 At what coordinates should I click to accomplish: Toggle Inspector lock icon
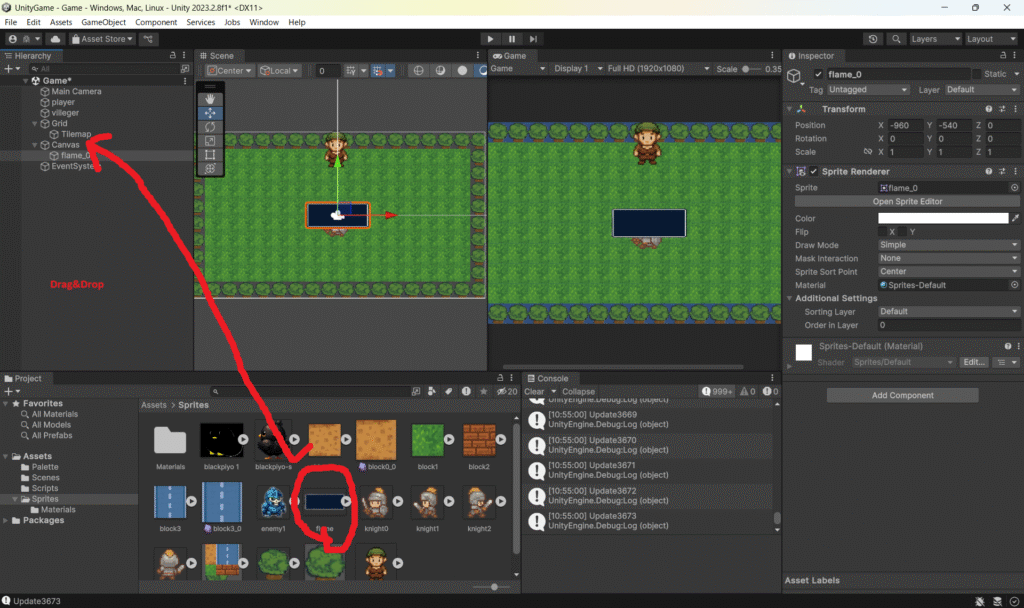(1003, 56)
